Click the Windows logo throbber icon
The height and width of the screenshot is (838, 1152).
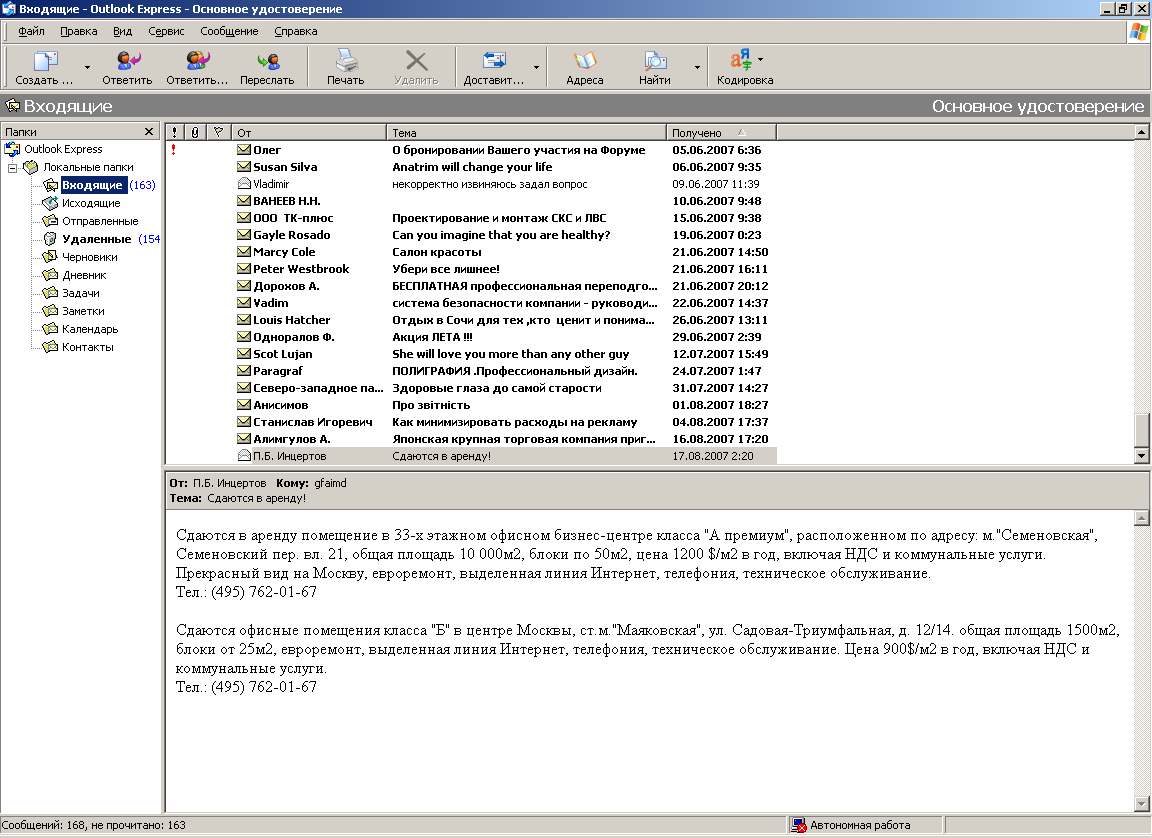click(x=1139, y=32)
